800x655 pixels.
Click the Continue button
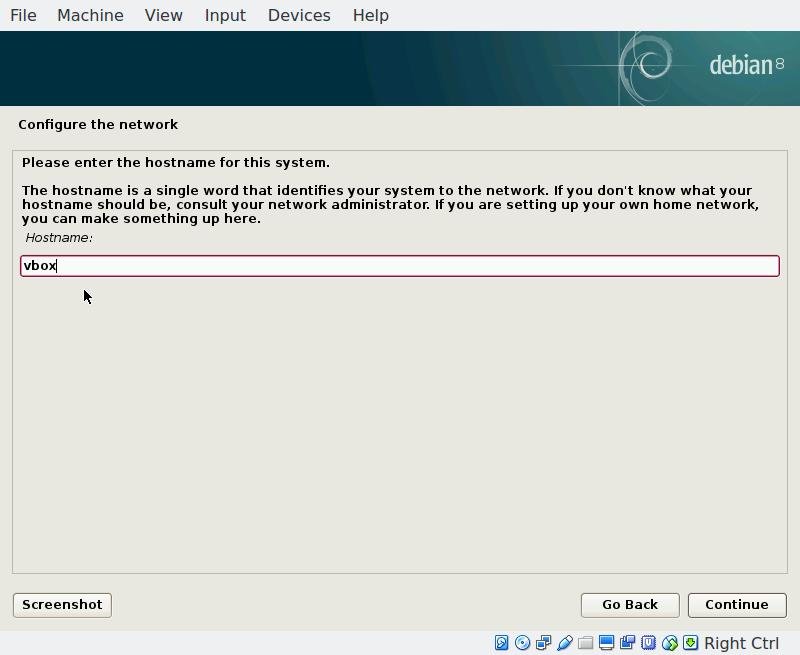pyautogui.click(x=737, y=605)
